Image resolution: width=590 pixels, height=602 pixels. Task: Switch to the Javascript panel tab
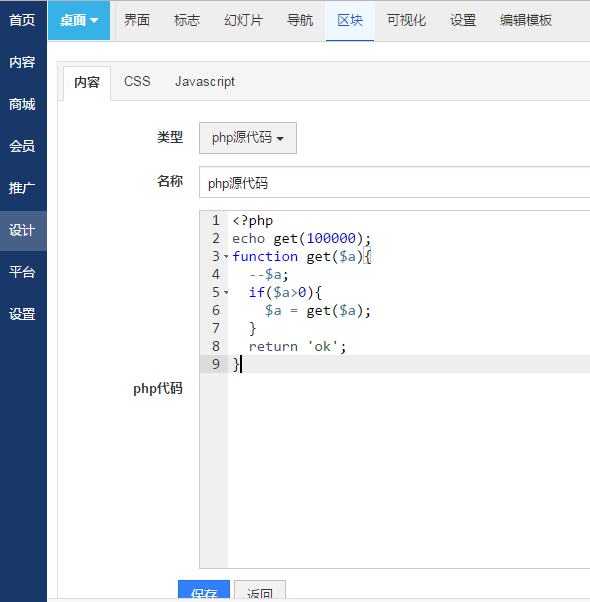[x=205, y=82]
